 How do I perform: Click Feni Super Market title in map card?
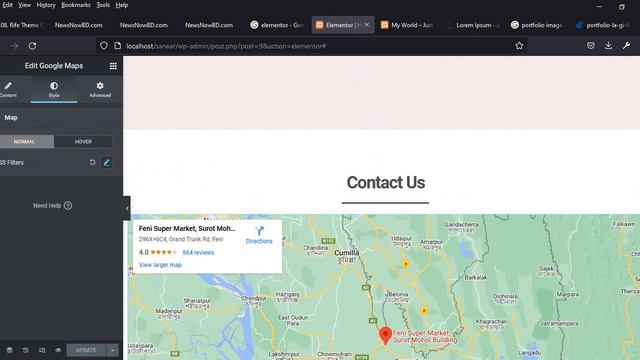click(187, 229)
